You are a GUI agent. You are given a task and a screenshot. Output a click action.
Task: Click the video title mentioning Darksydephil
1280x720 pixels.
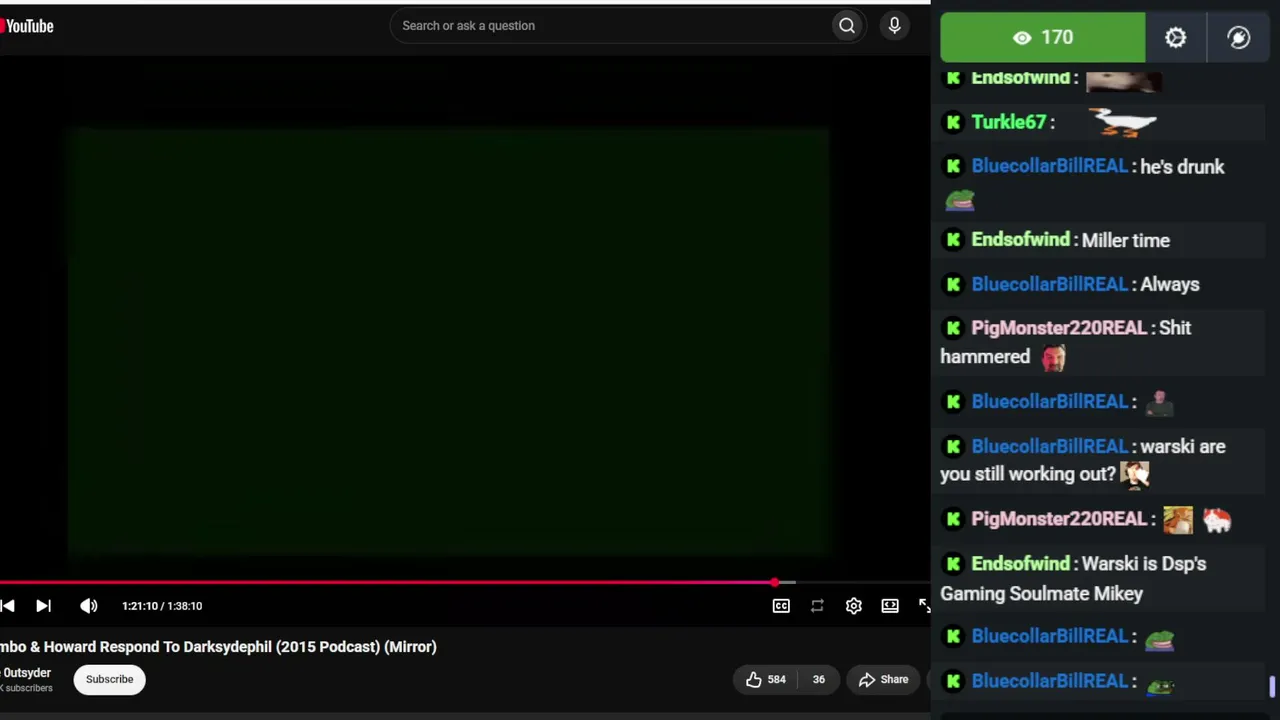point(218,647)
